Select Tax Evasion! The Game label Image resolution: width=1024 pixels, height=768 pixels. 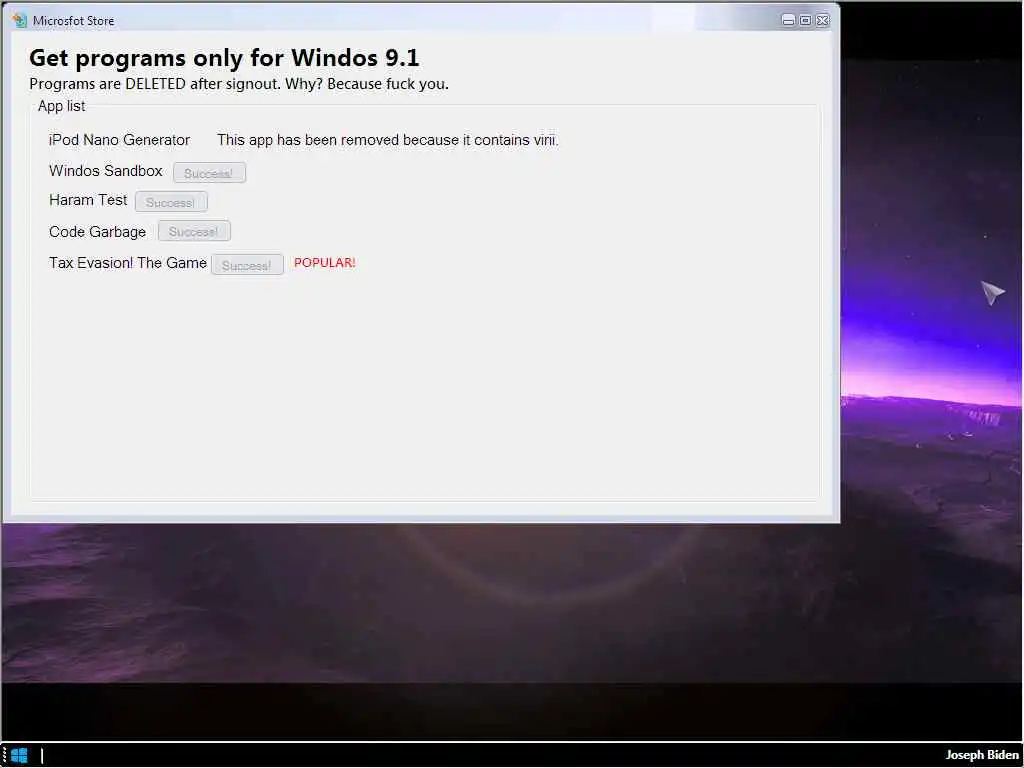pyautogui.click(x=127, y=263)
